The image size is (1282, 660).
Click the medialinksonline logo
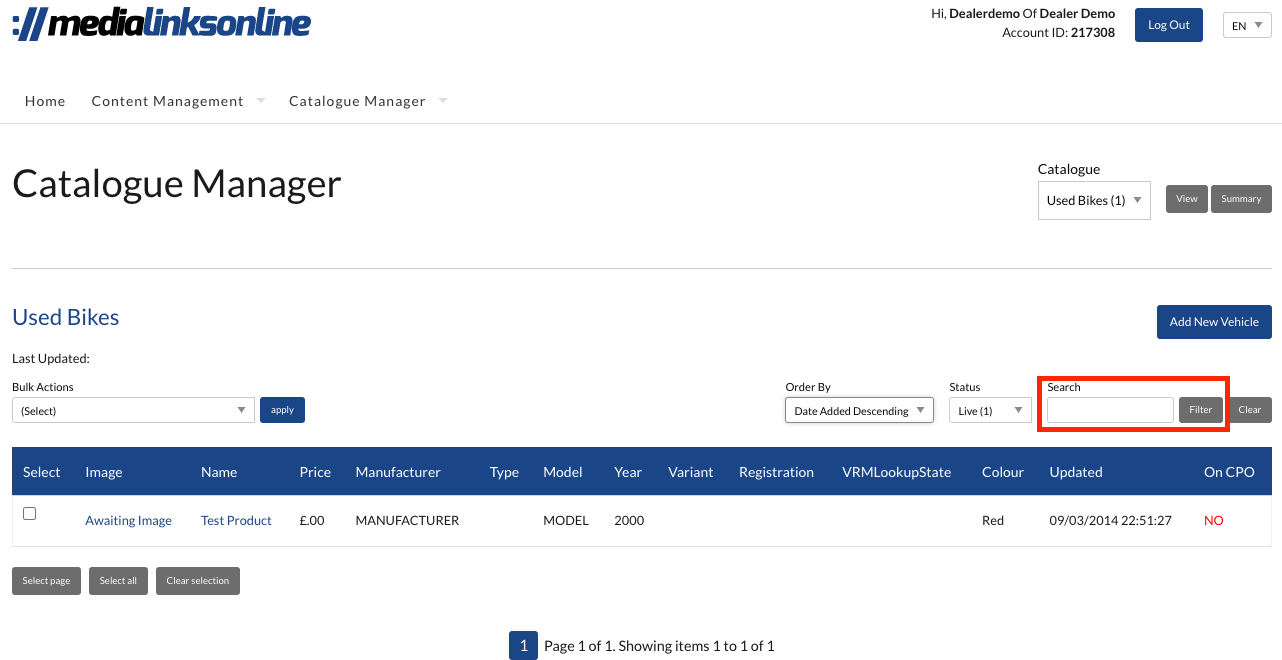(162, 24)
